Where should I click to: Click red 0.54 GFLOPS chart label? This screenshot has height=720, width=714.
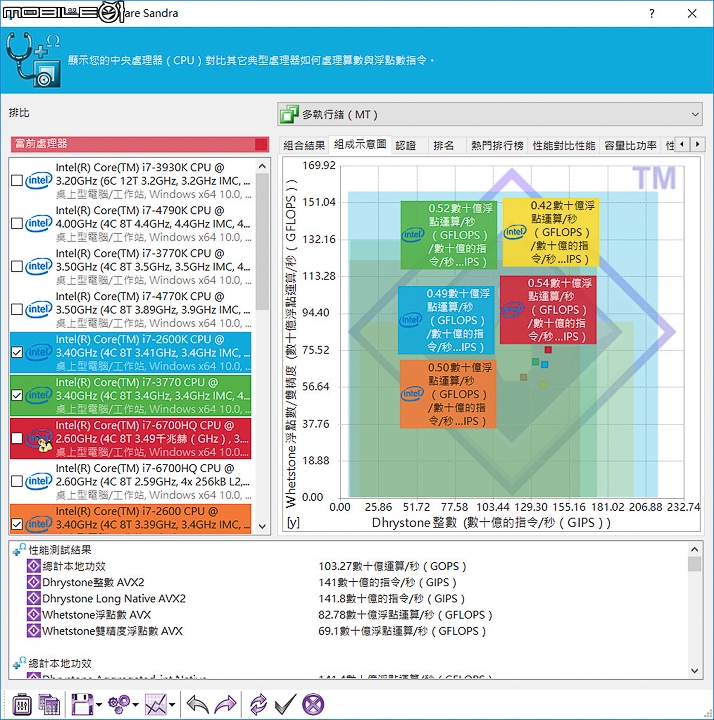(548, 309)
